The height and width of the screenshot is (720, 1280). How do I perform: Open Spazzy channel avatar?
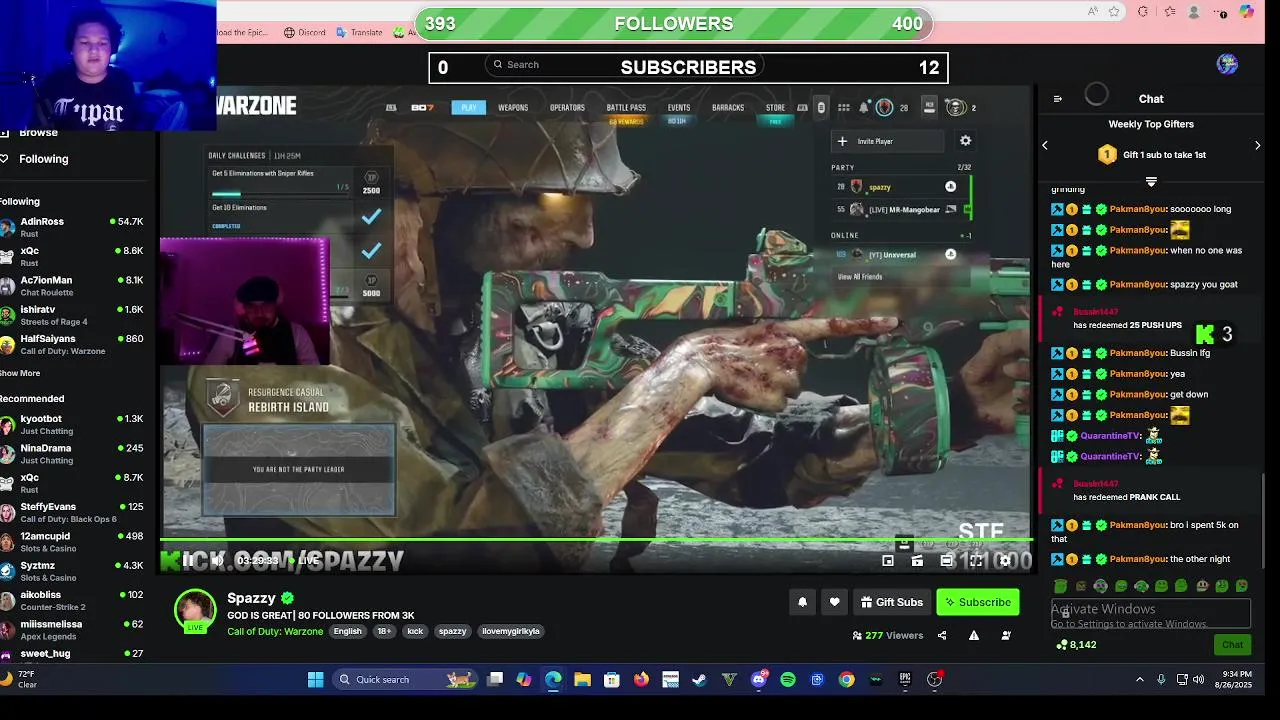coord(195,611)
